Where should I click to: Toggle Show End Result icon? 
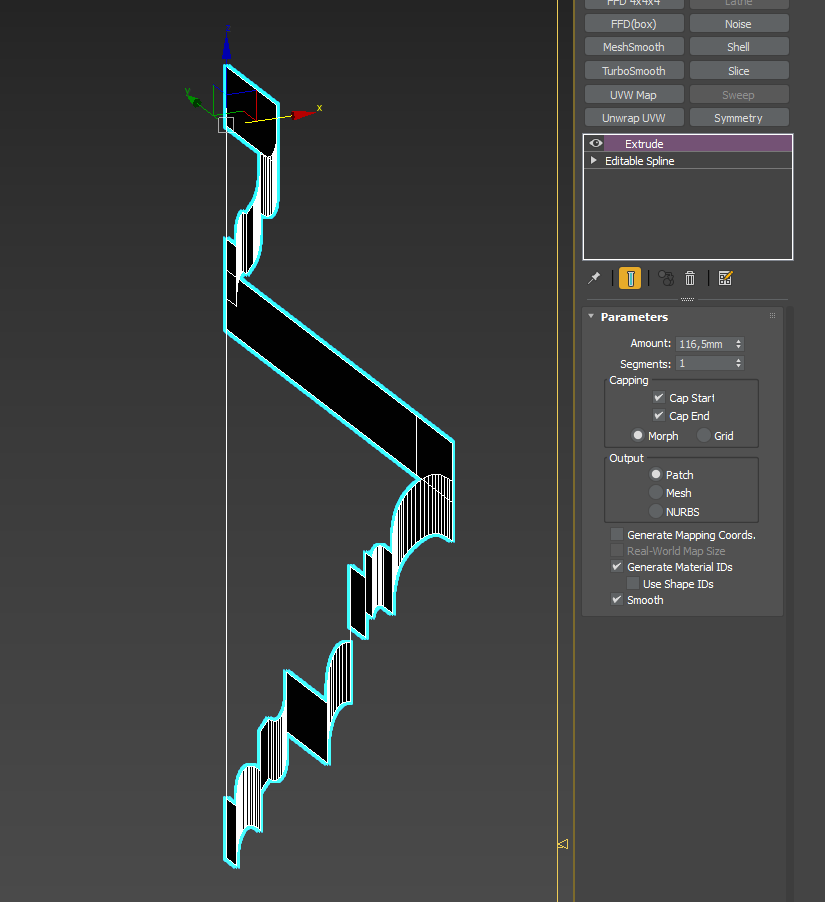(x=630, y=278)
